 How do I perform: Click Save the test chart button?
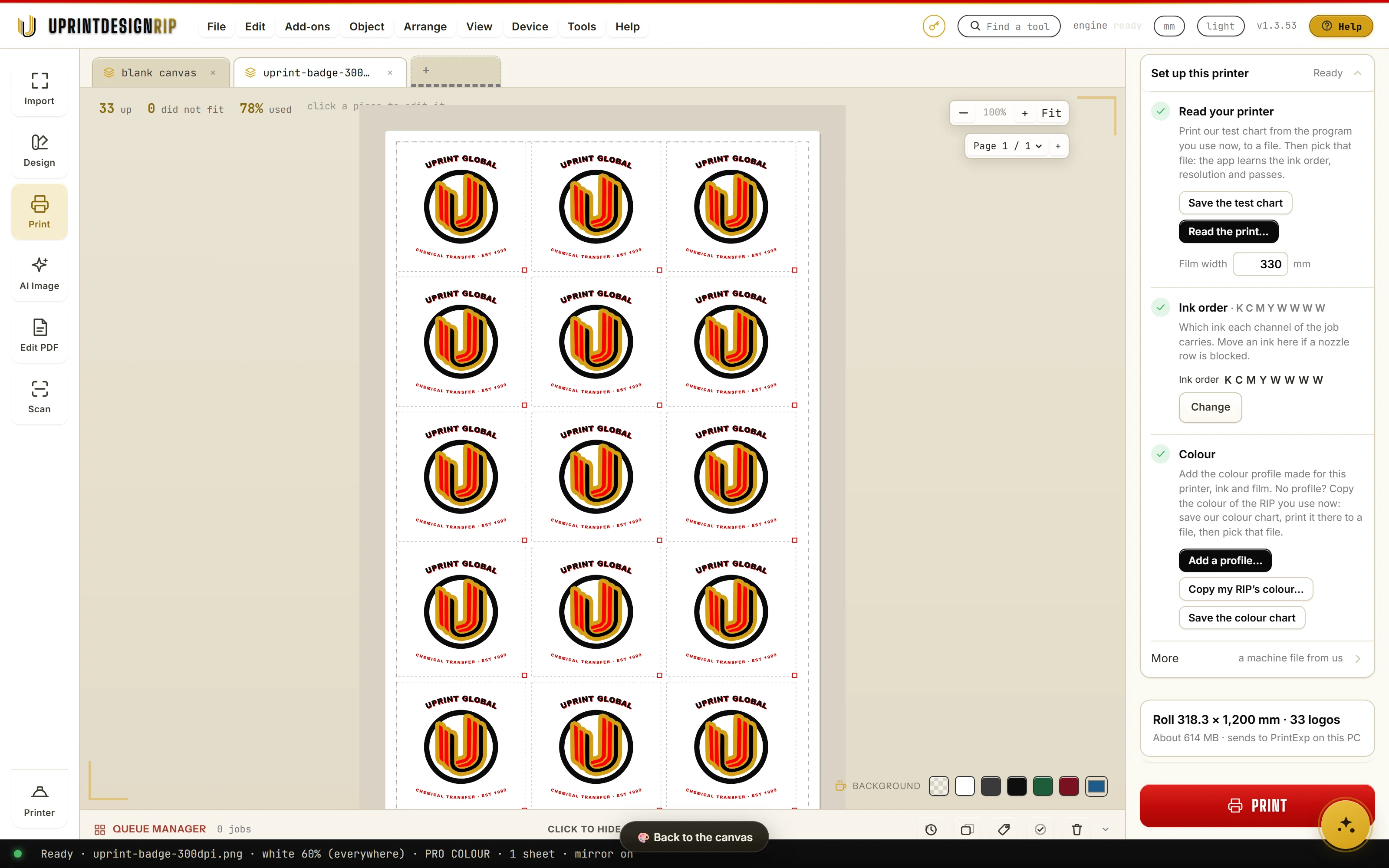click(x=1235, y=203)
